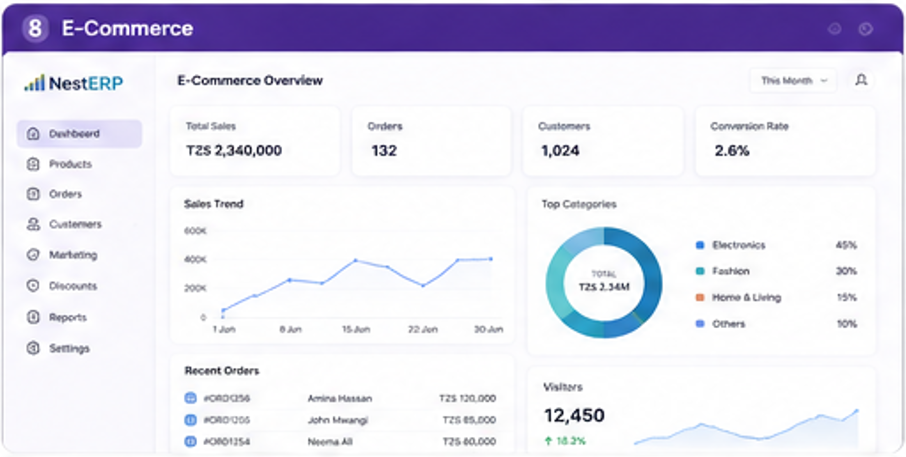Click the order icon beside John Mwangi's order

tap(191, 420)
